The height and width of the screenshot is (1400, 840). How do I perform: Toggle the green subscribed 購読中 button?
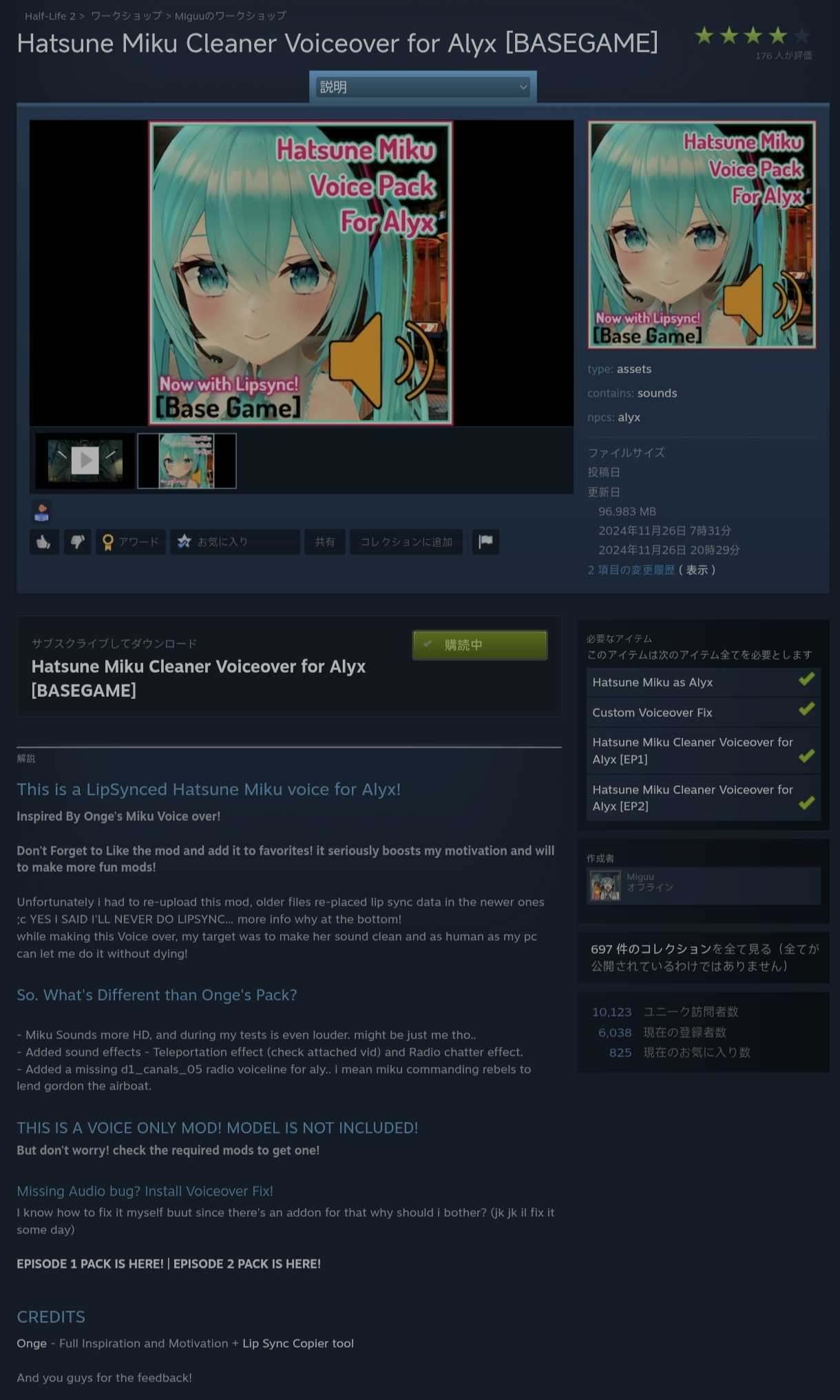pos(480,645)
